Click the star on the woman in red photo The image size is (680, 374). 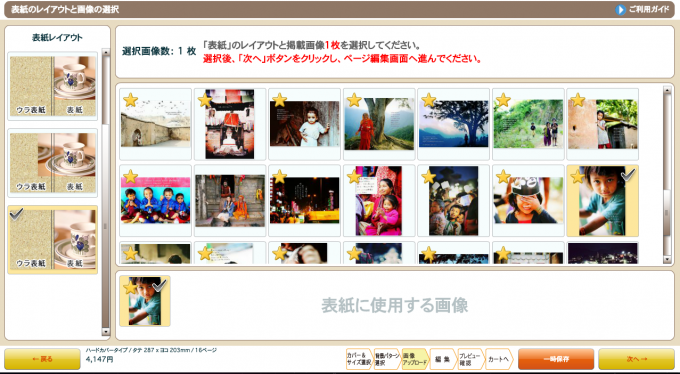tap(354, 100)
